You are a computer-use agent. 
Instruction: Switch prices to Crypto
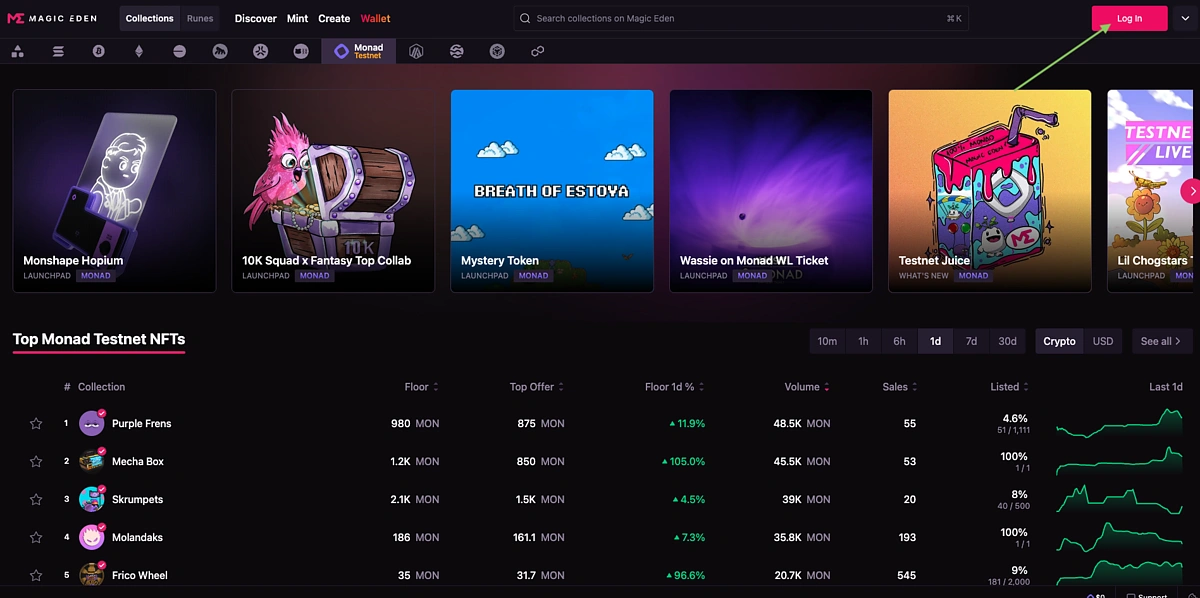[x=1059, y=341]
